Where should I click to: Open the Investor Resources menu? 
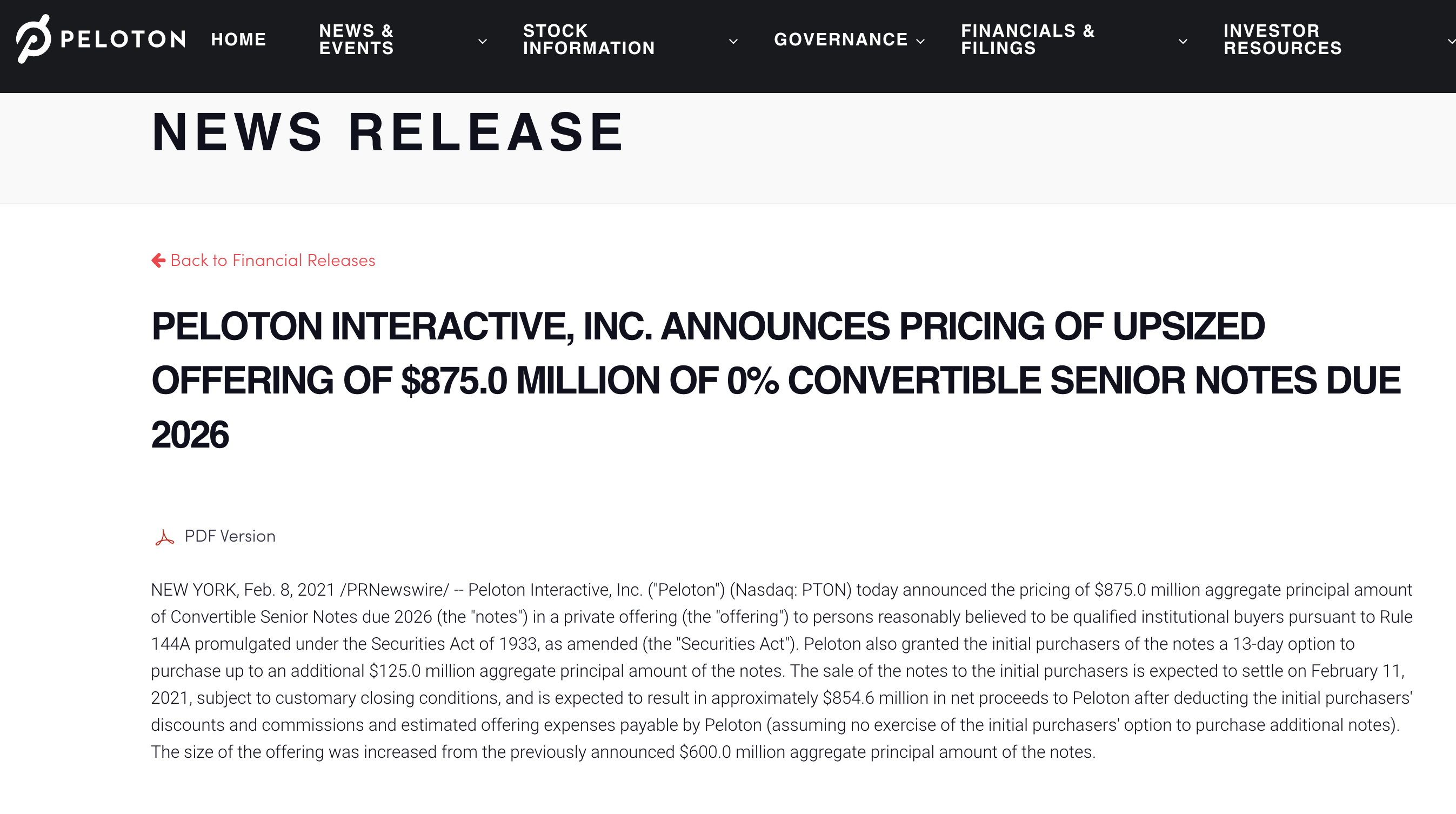1283,39
